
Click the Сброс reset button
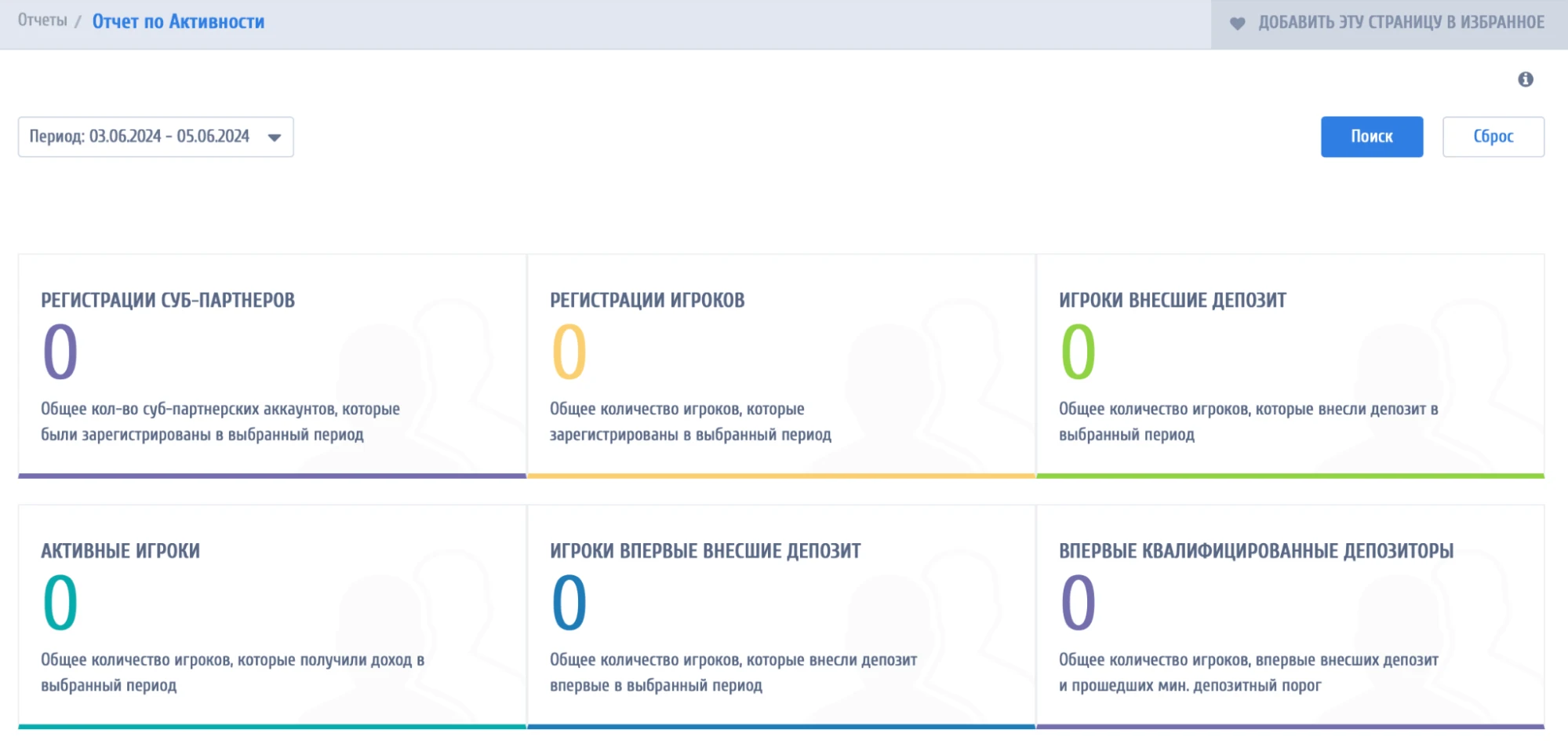pos(1493,137)
